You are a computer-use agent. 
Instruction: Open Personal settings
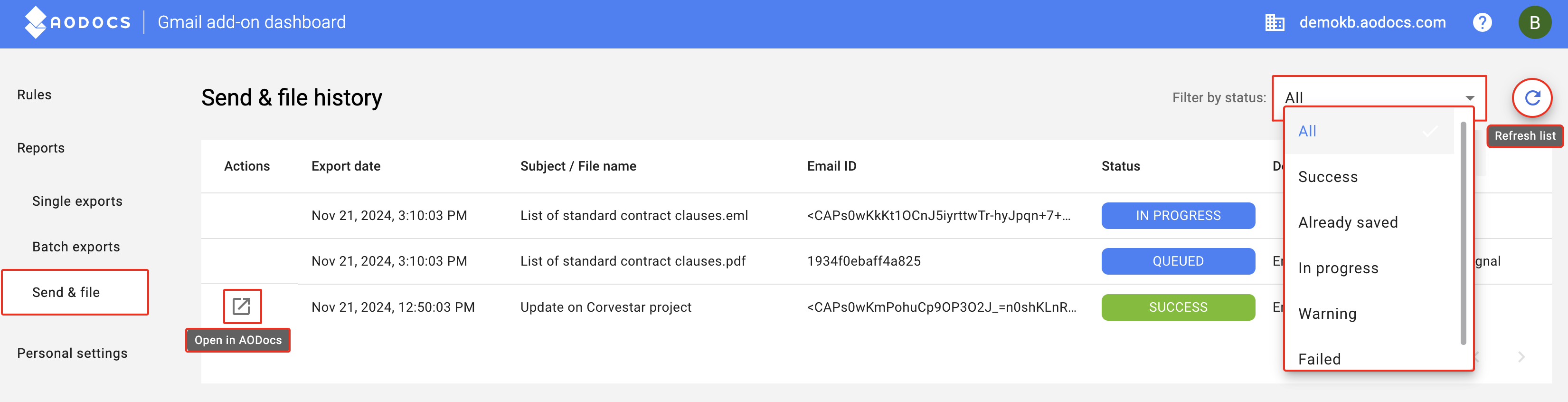point(73,353)
